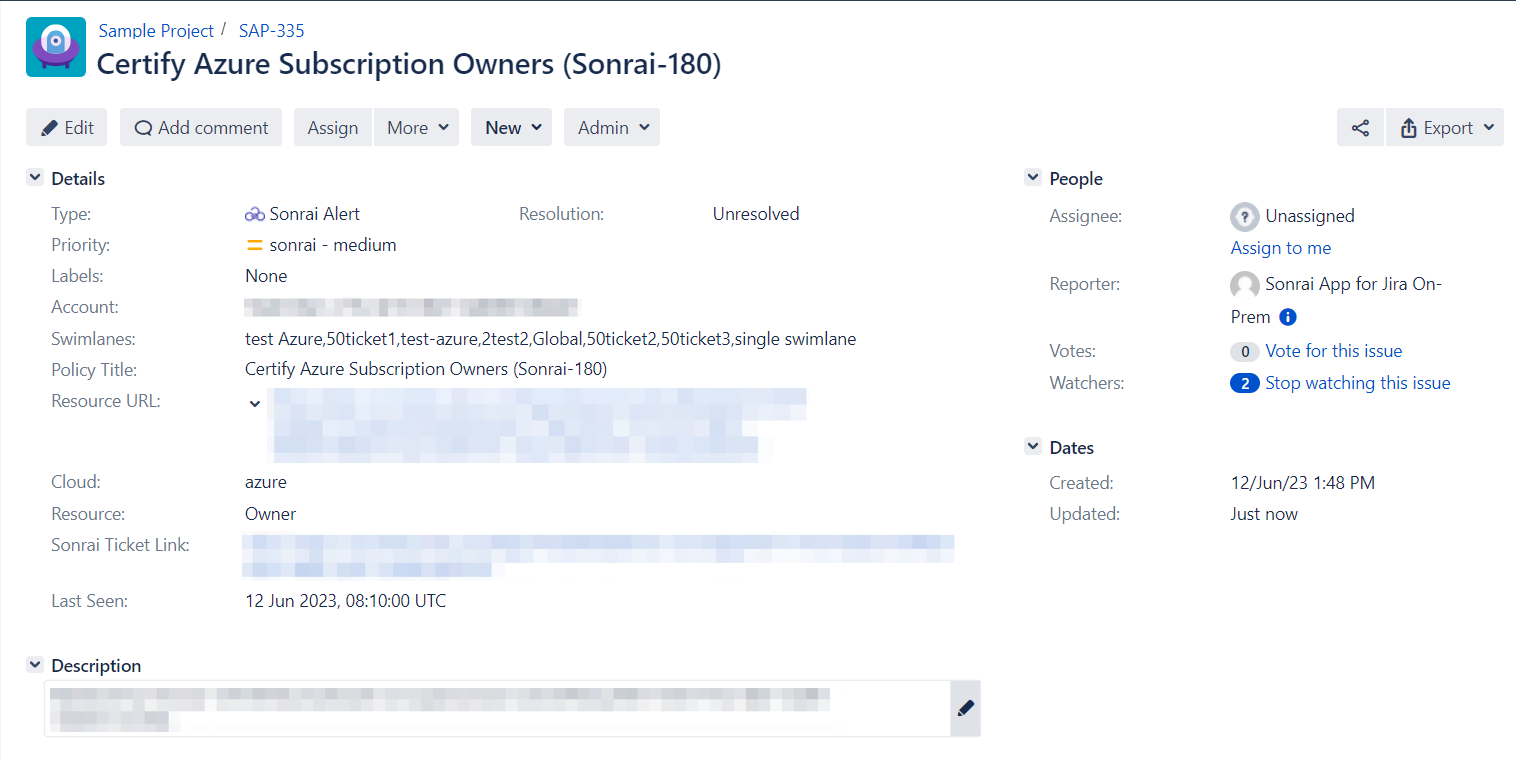
Task: Open the Admin dropdown menu
Action: point(612,127)
